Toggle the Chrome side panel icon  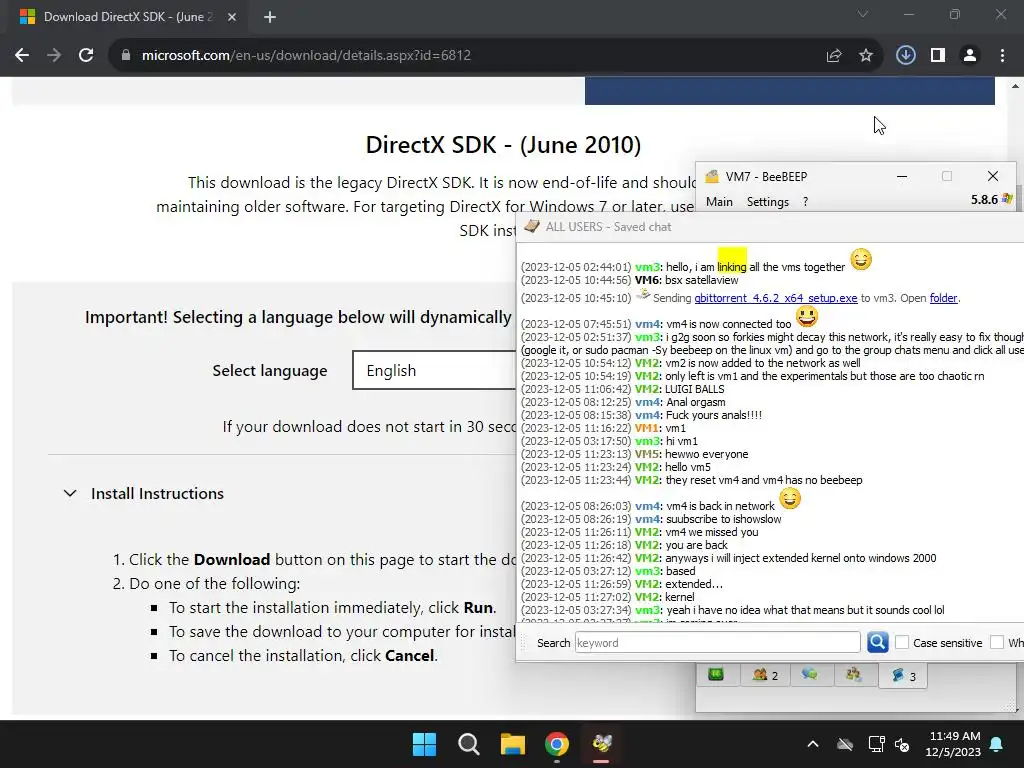pyautogui.click(x=938, y=56)
